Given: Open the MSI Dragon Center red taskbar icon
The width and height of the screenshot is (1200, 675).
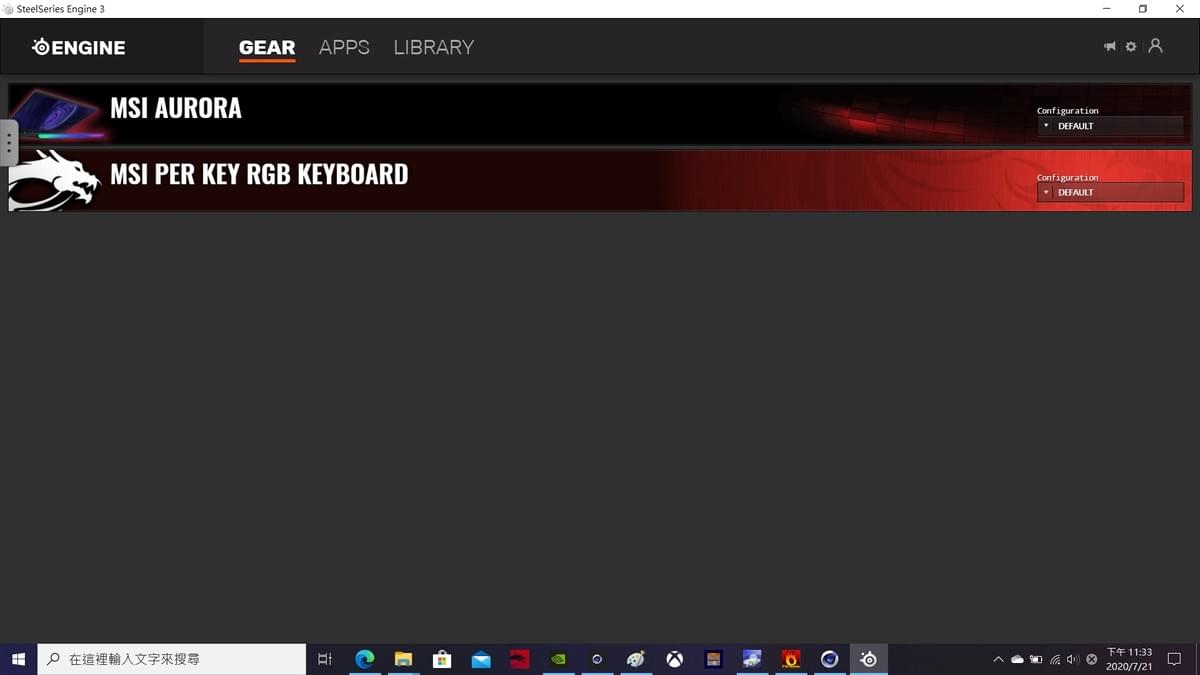Looking at the screenshot, I should [x=519, y=659].
